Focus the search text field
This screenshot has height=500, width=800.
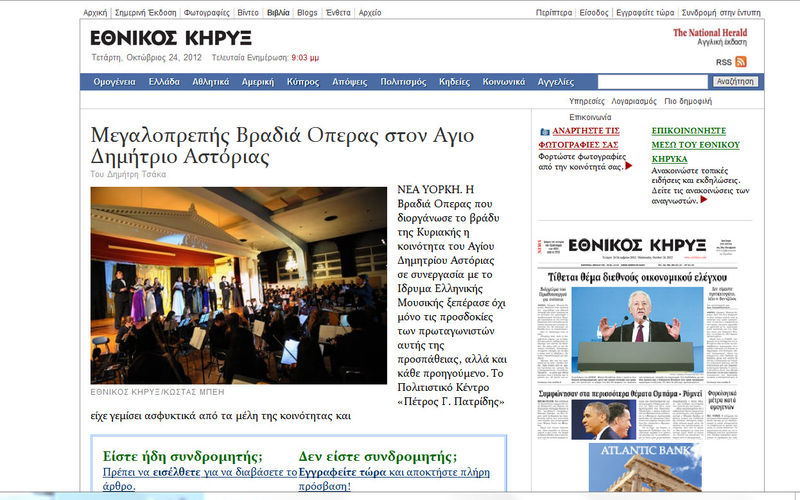coord(653,82)
